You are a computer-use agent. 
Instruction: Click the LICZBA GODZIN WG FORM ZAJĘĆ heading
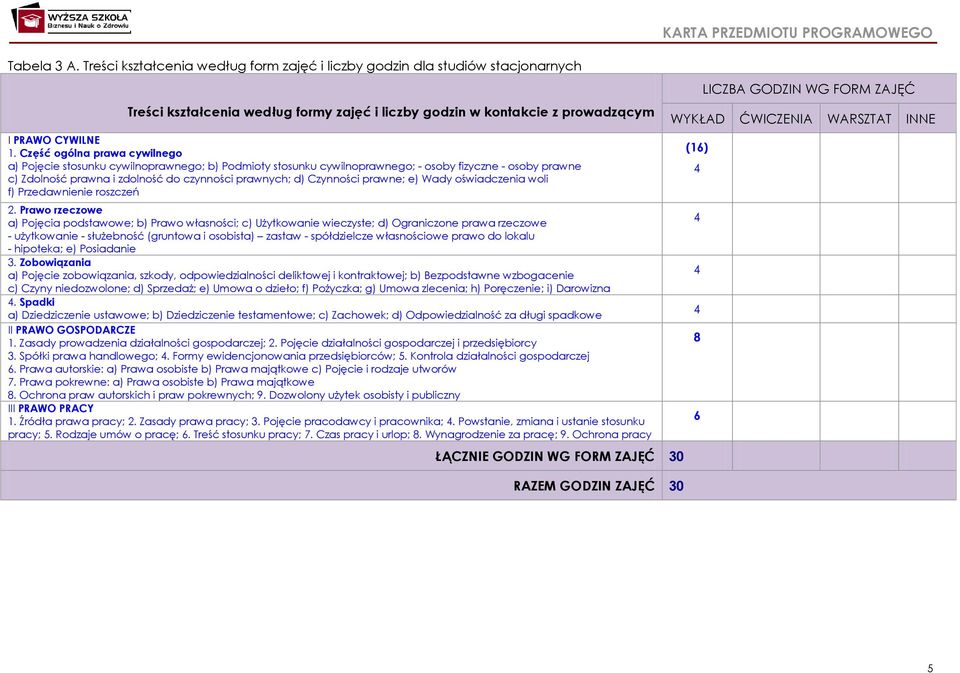coord(808,89)
